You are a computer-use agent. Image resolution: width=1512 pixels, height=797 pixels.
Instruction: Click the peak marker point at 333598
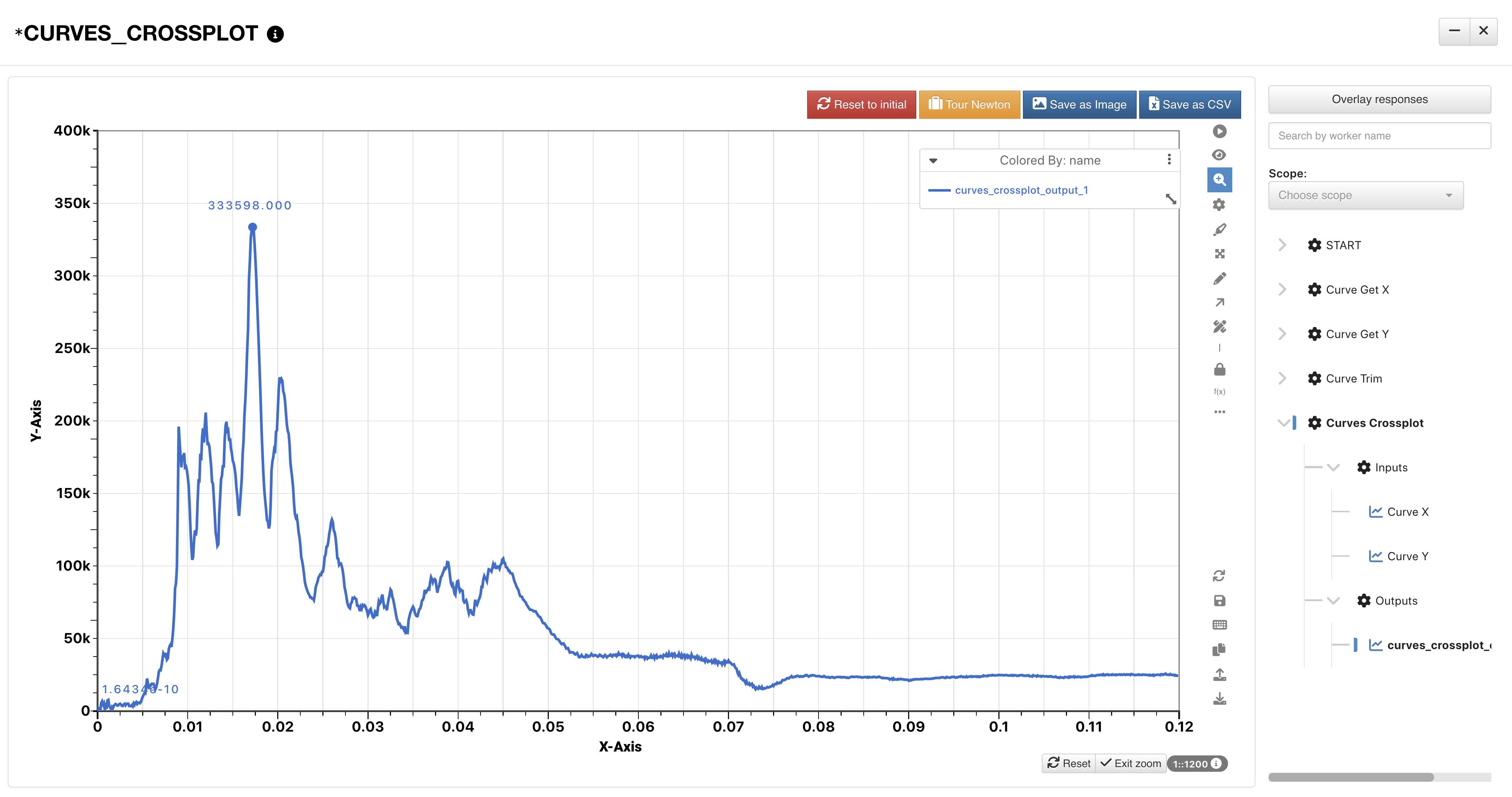tap(252, 227)
